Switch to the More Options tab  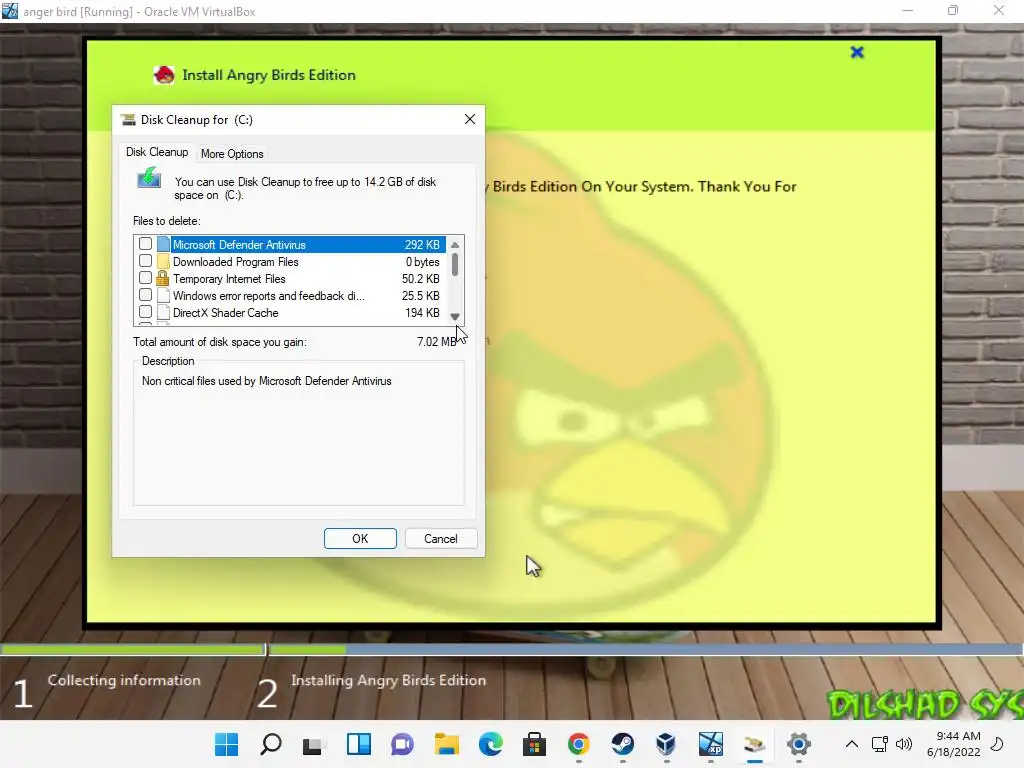point(232,153)
